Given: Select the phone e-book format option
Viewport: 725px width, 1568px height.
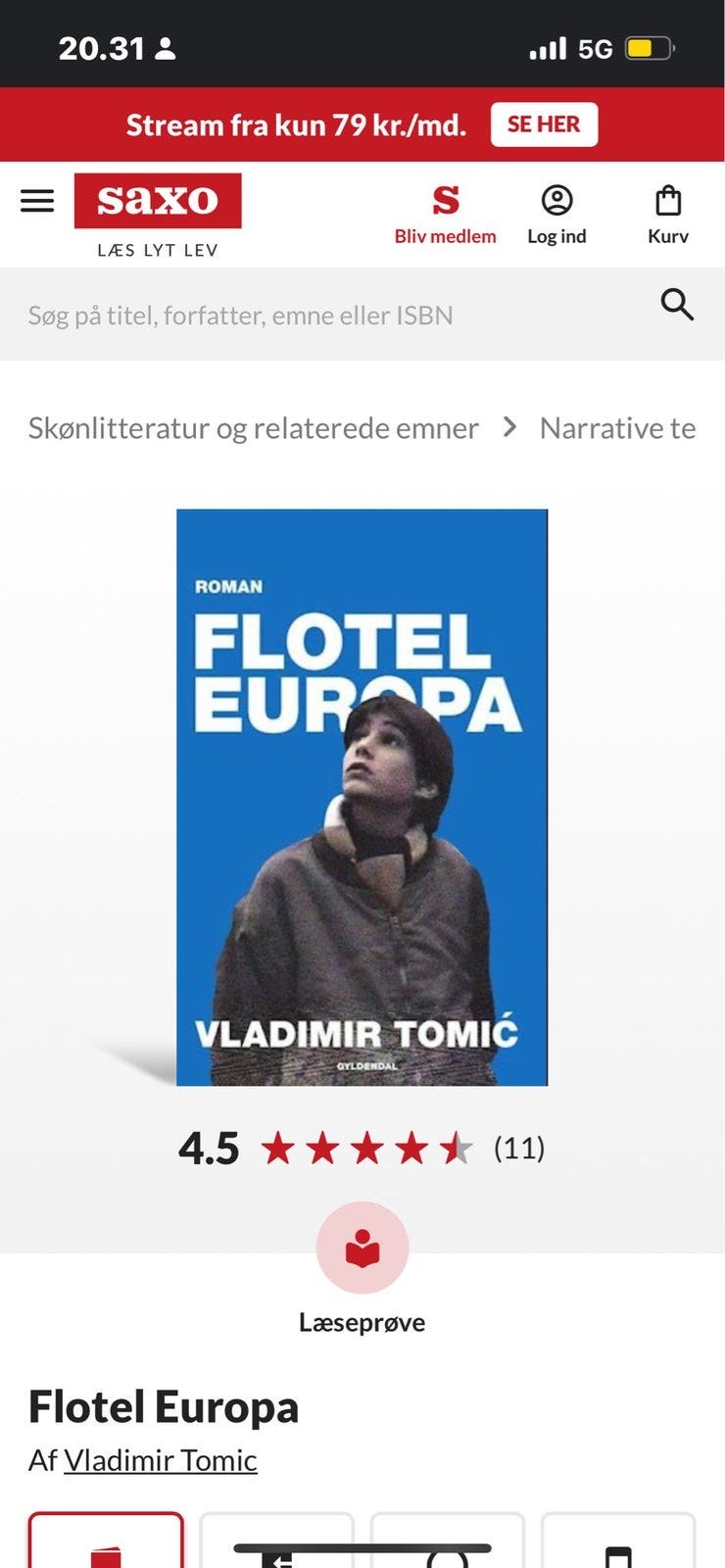Looking at the screenshot, I should tap(618, 1540).
